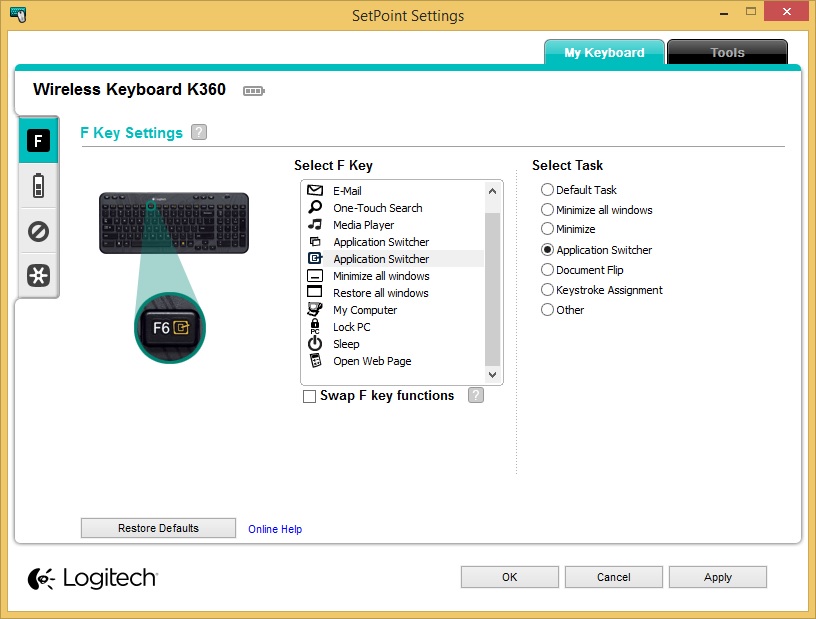The height and width of the screenshot is (619, 816).
Task: Select "Minimize all windows" in the F key list
Action: (381, 276)
